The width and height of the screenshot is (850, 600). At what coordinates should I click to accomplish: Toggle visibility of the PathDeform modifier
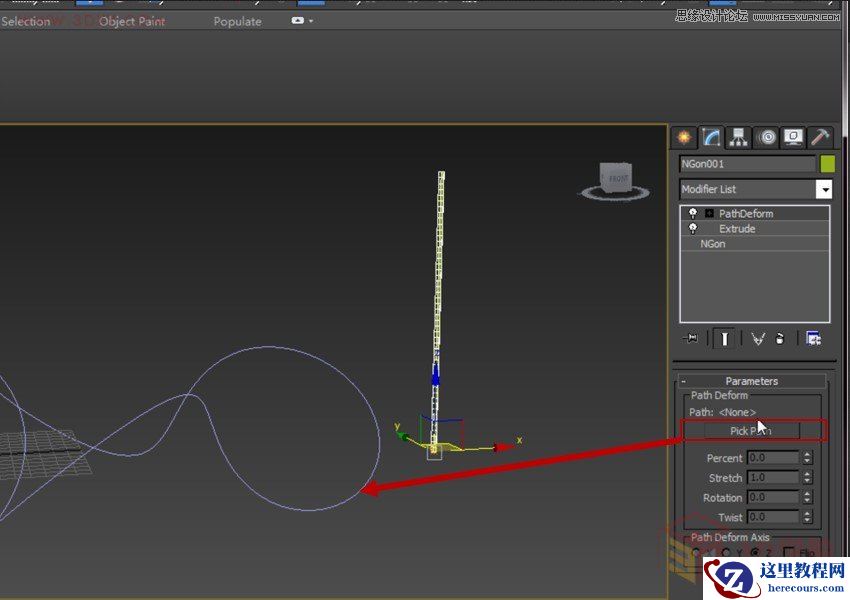pyautogui.click(x=692, y=213)
